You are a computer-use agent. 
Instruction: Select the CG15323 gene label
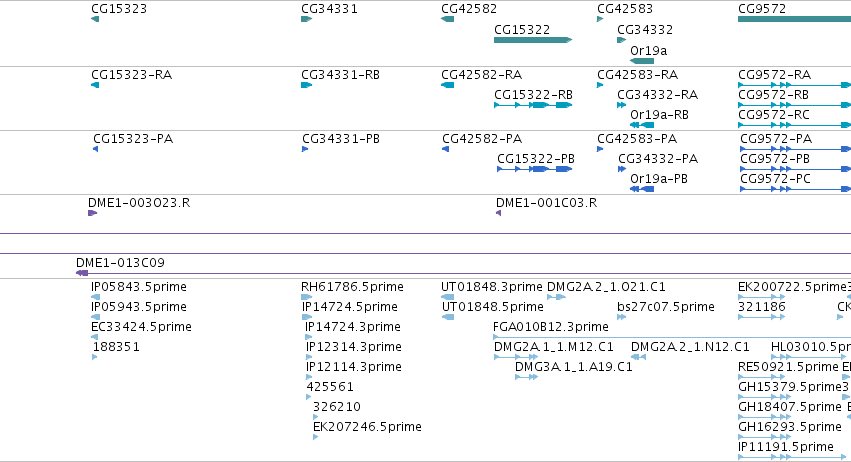click(119, 9)
